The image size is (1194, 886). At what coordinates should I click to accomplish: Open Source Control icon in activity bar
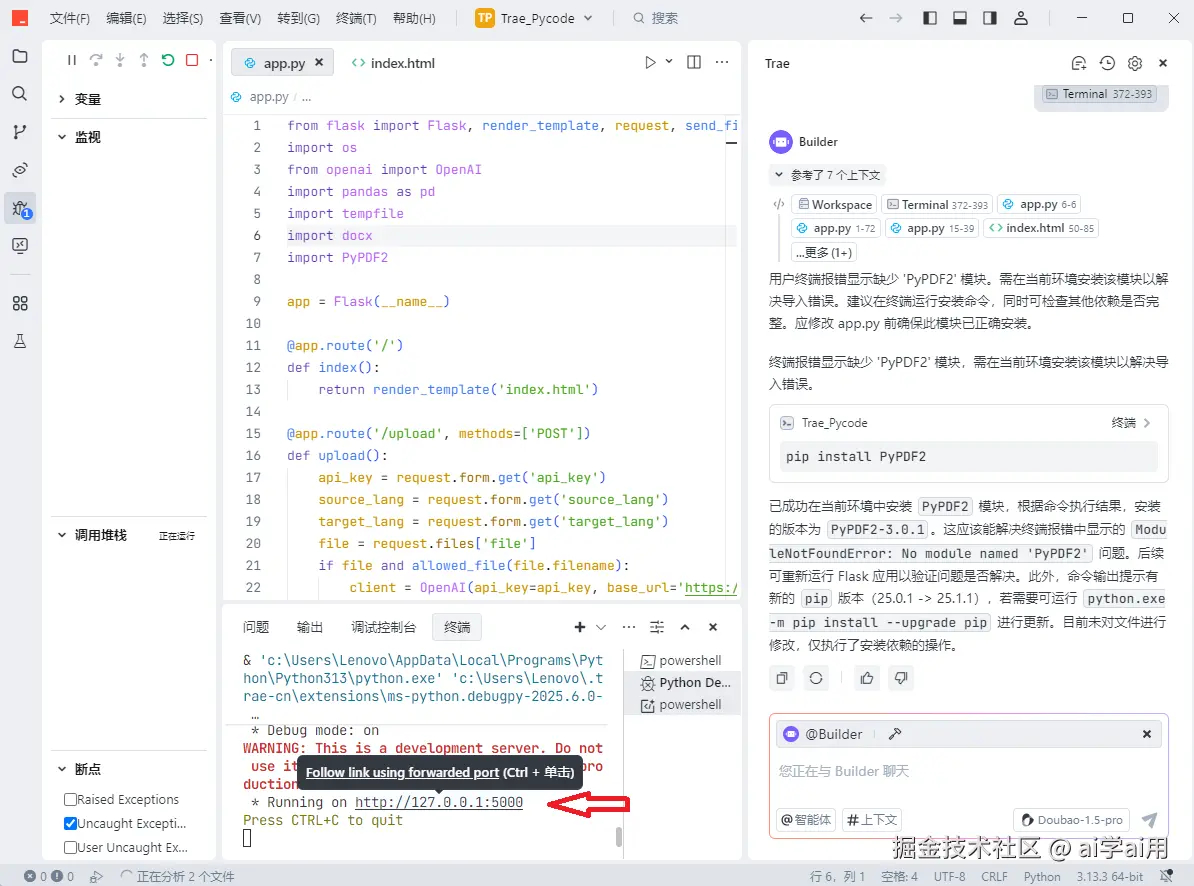tap(20, 132)
